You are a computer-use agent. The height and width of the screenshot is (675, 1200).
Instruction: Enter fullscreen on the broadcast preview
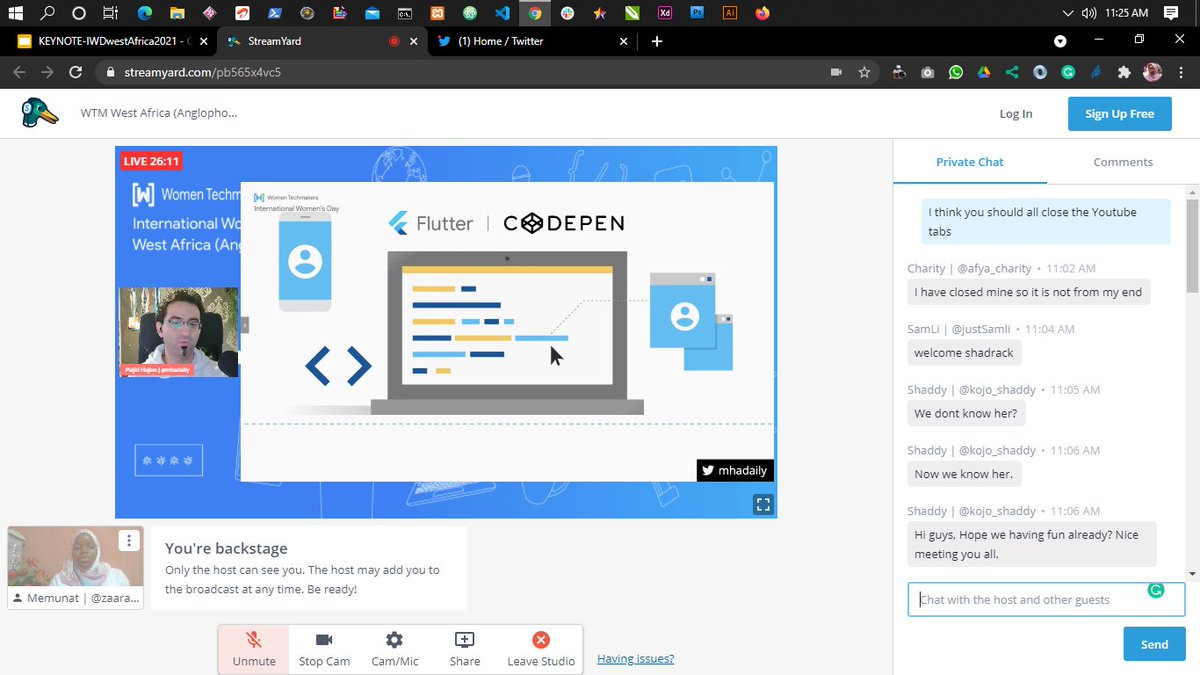click(x=762, y=504)
